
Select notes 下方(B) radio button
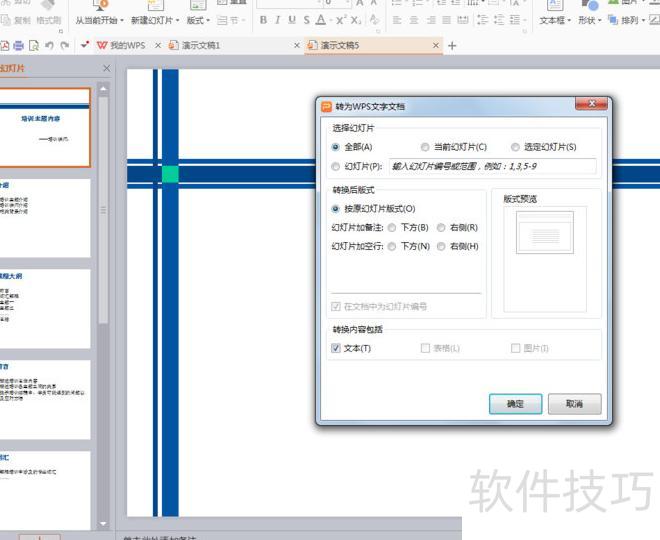pyautogui.click(x=392, y=228)
